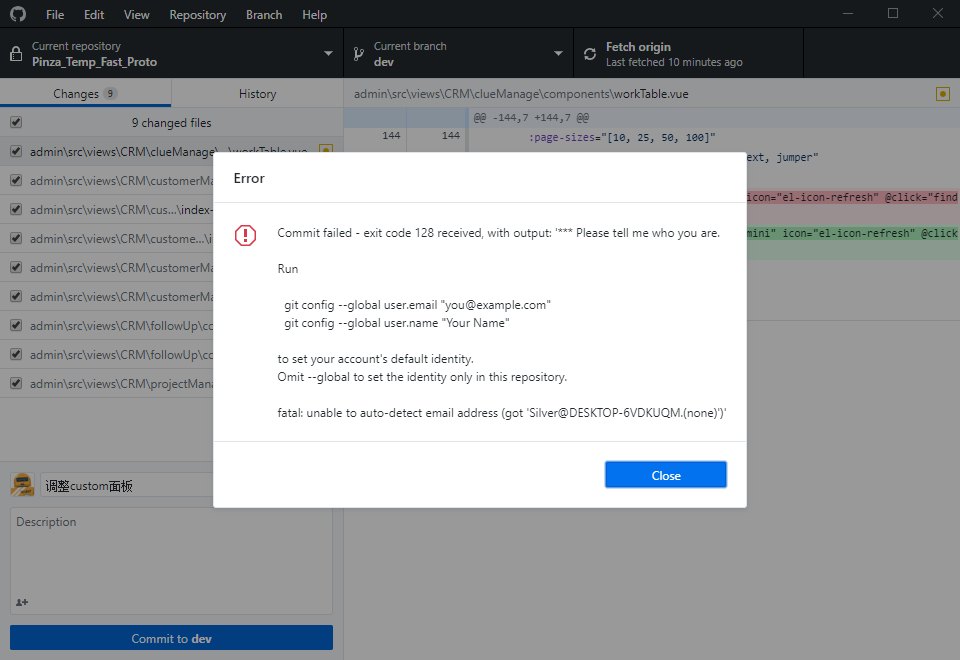Click the yellow dot indicator on the workTable.vue row
Image resolution: width=960 pixels, height=660 pixels.
pyautogui.click(x=326, y=150)
